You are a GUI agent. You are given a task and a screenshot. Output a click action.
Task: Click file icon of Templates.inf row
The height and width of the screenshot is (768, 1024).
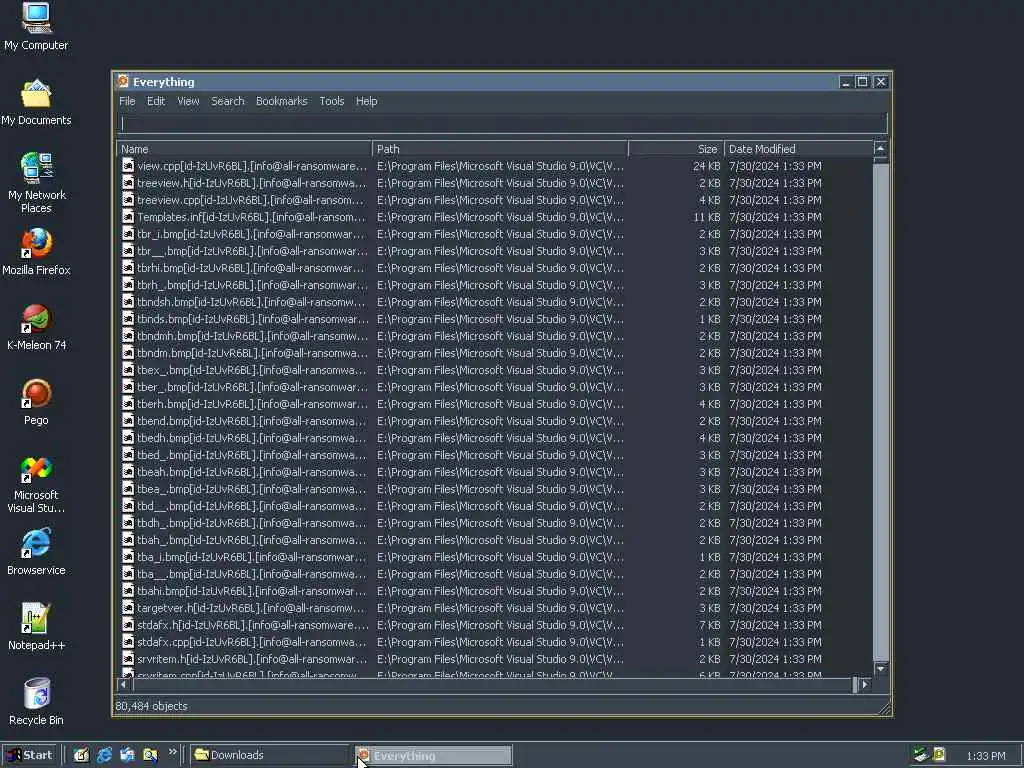pyautogui.click(x=129, y=217)
